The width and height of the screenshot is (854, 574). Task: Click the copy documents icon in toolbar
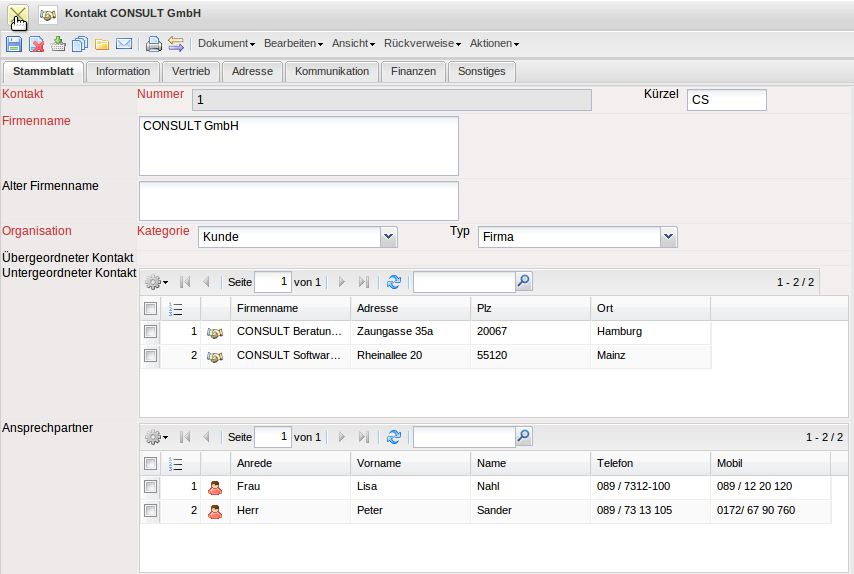click(80, 44)
